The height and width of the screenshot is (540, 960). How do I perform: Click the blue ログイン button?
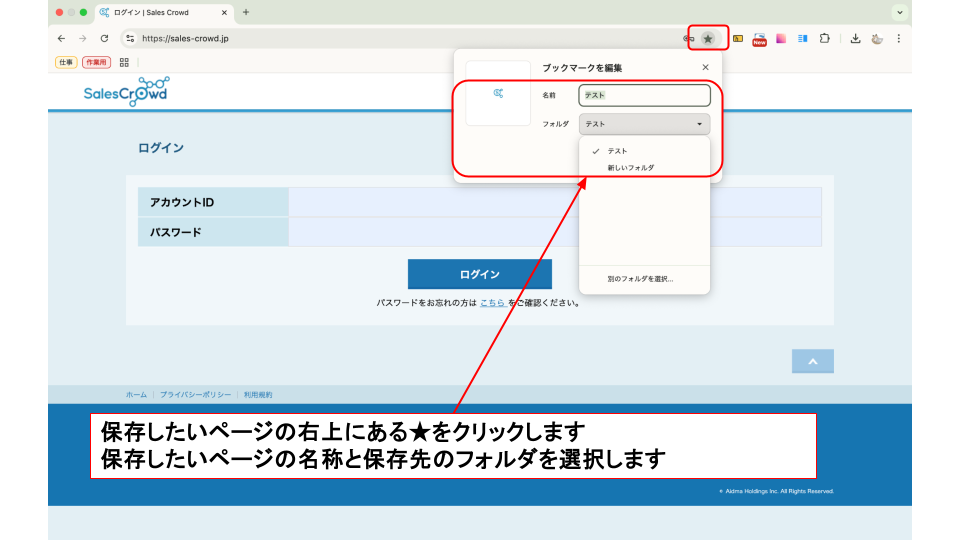479,274
